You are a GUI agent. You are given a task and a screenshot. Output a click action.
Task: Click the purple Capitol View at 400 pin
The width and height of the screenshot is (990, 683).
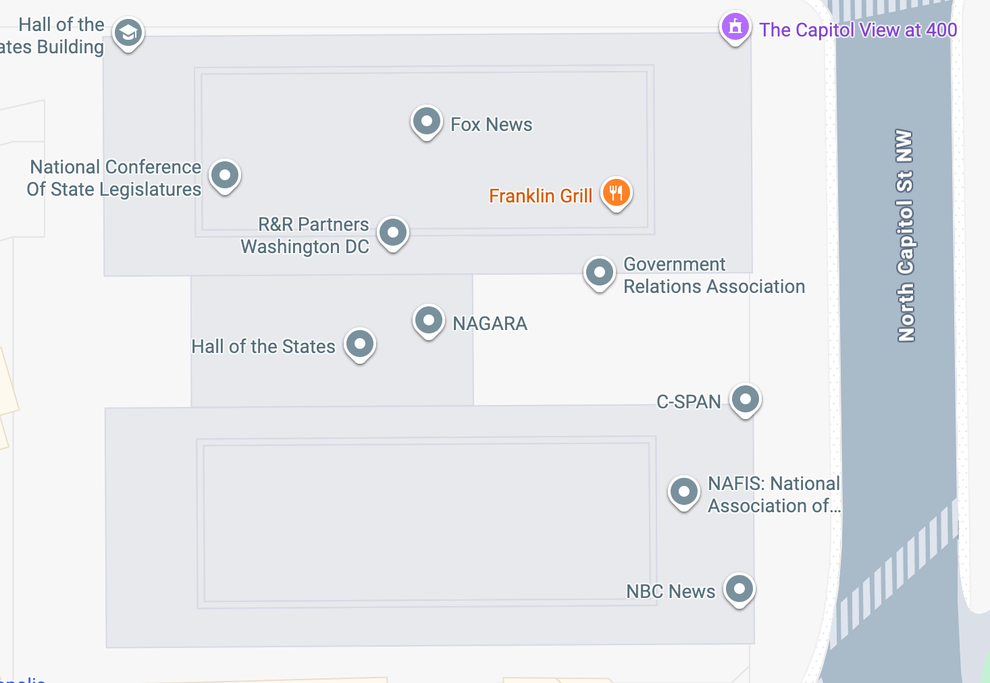coord(735,27)
